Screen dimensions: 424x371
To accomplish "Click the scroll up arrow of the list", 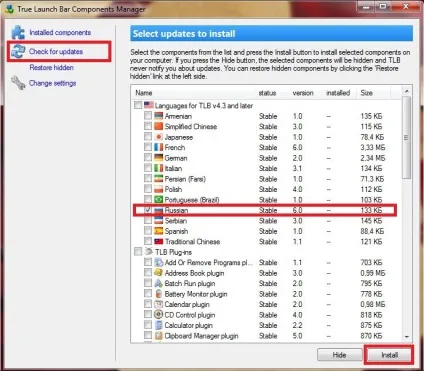I will coord(406,91).
